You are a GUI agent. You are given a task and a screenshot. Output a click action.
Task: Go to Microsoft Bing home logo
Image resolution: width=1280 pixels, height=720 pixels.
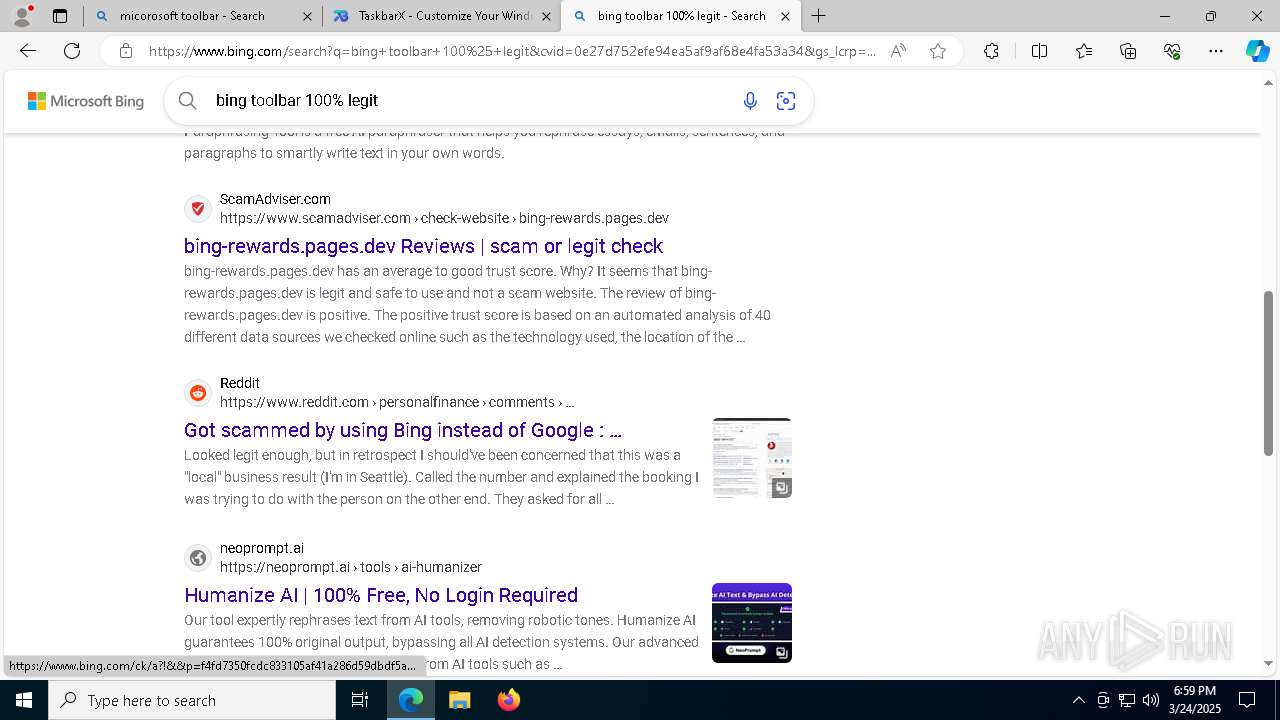(86, 101)
